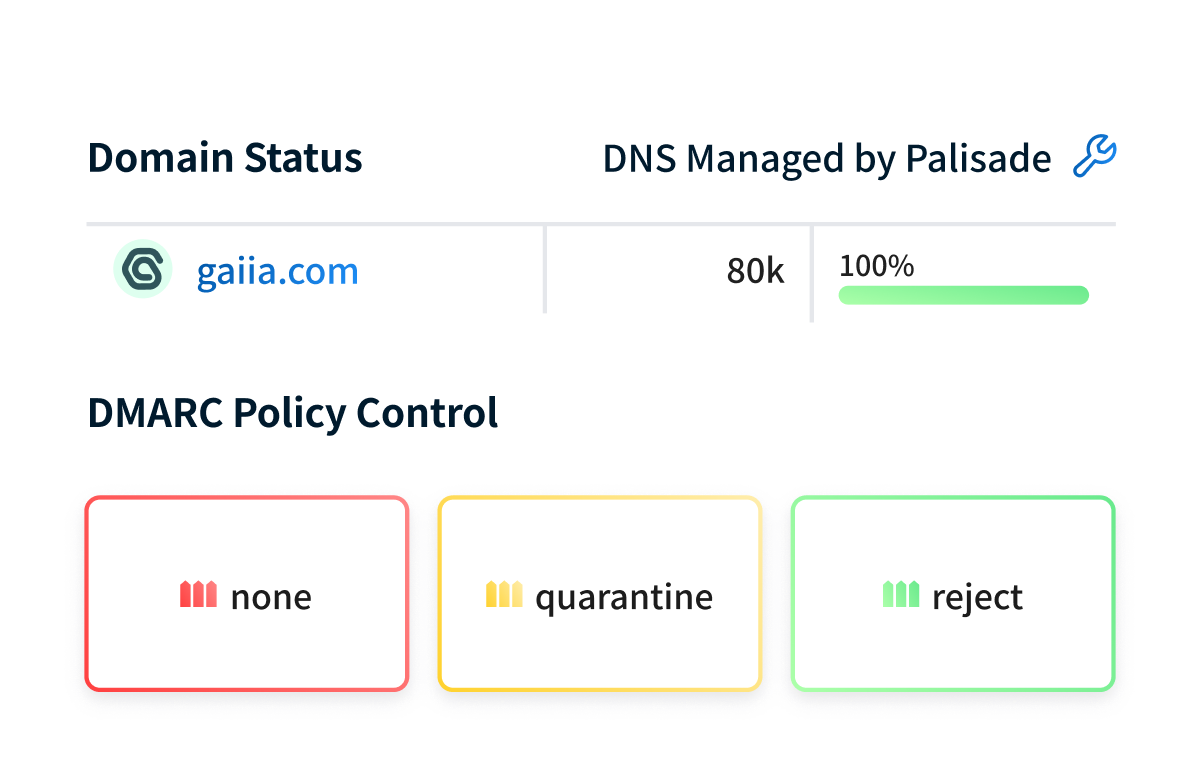The height and width of the screenshot is (778, 1200).
Task: Click the wrench icon beside DNS Managed
Action: (1094, 158)
